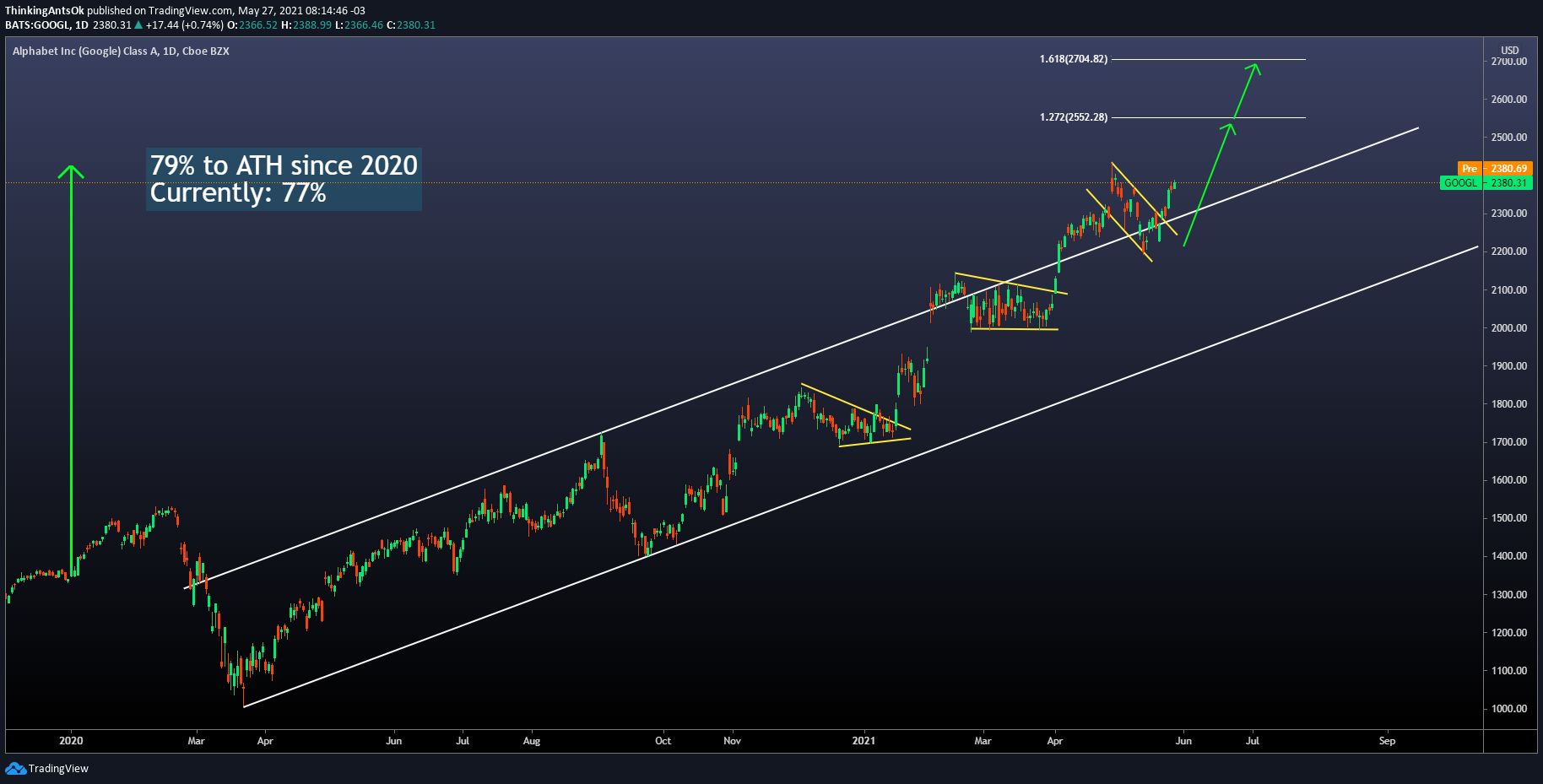Click the Oct label on time axis
1543x784 pixels.
tap(663, 741)
